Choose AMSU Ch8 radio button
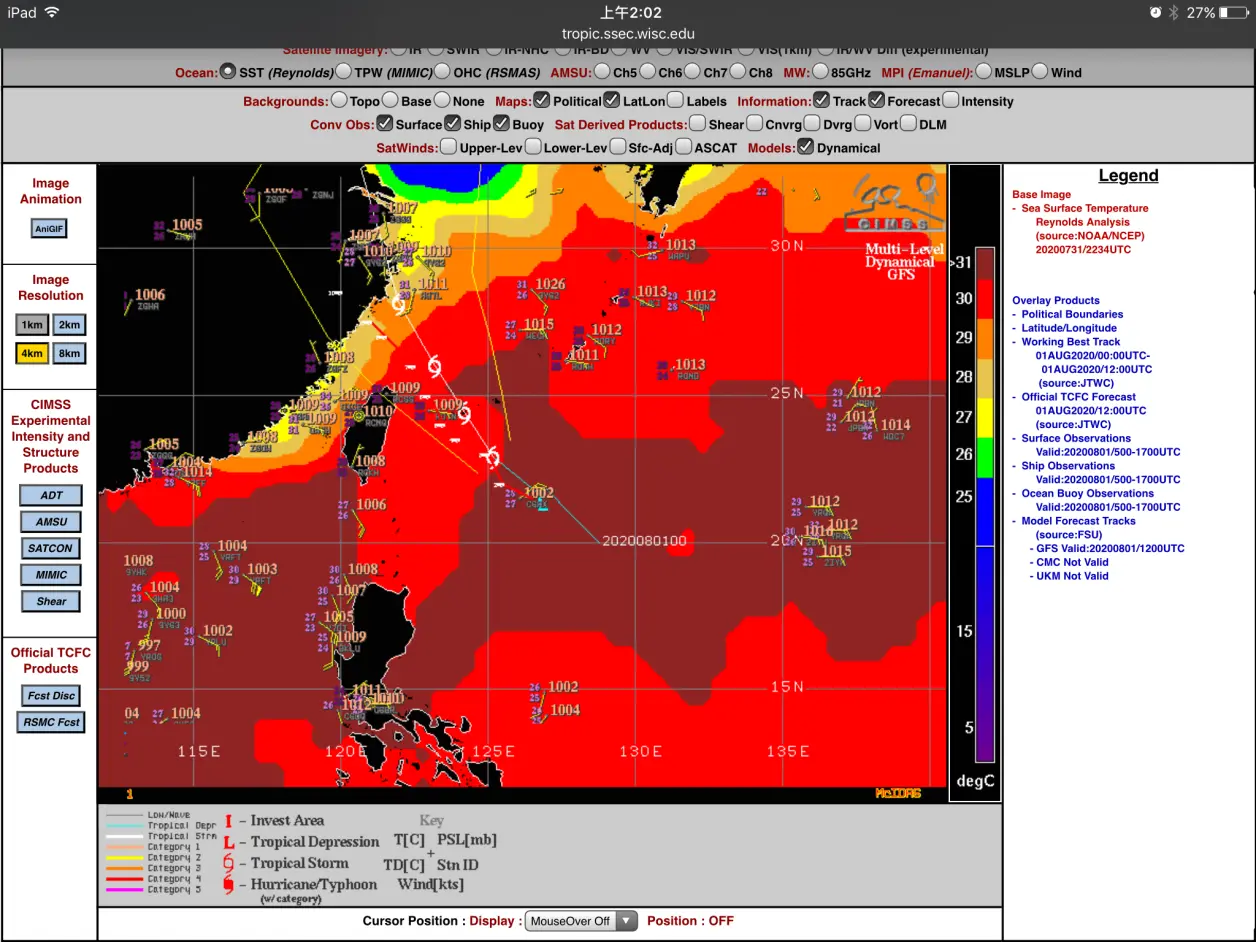This screenshot has width=1256, height=942. 738,72
